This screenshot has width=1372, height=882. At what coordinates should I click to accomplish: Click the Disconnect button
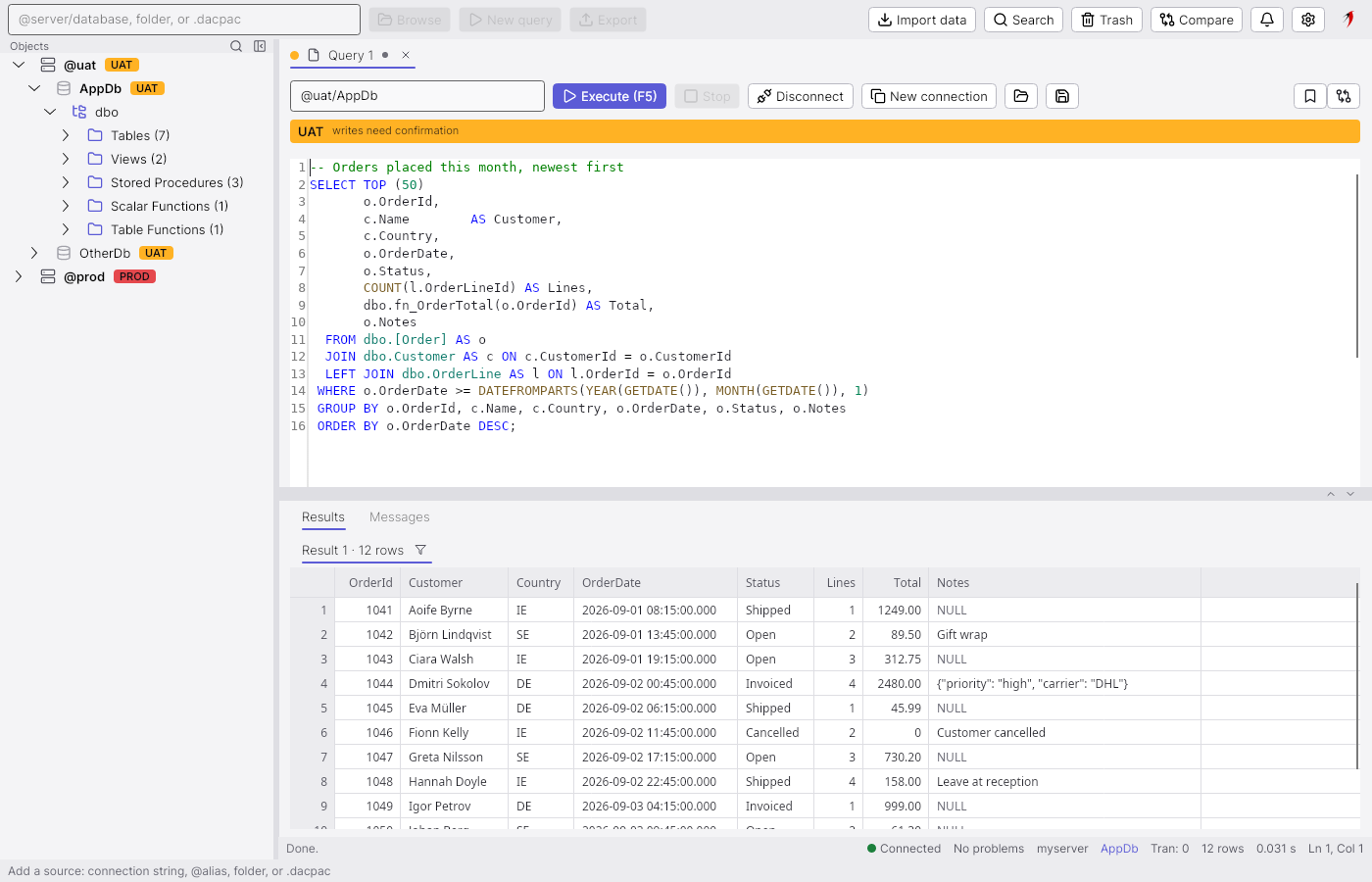pyautogui.click(x=801, y=96)
